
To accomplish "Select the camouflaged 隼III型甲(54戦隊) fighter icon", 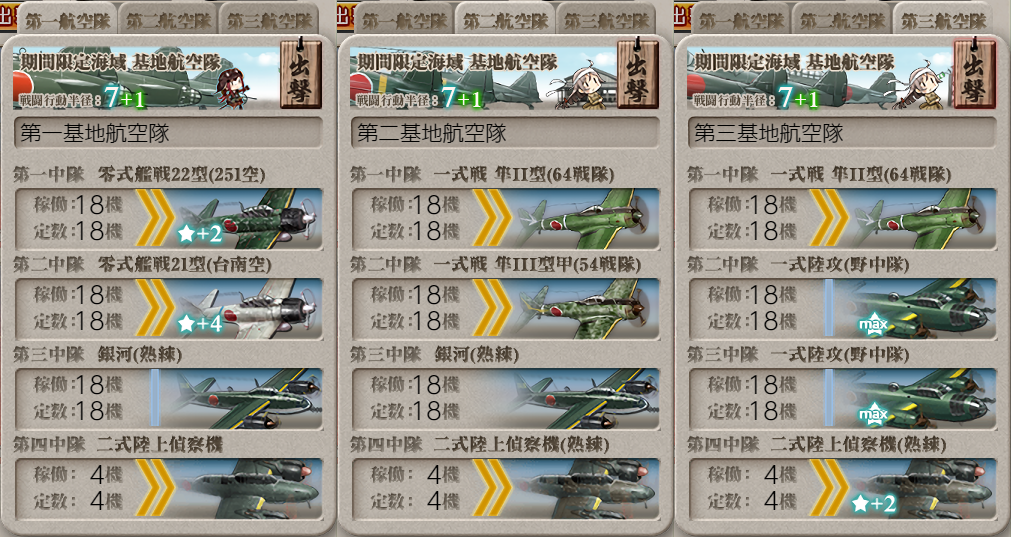I will coord(585,309).
